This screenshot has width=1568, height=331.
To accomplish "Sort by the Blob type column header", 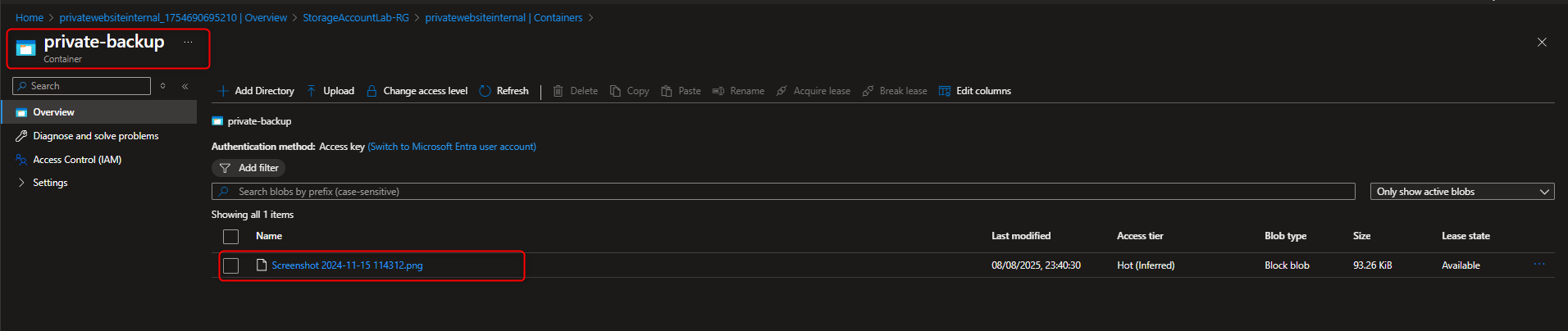I will pyautogui.click(x=1285, y=236).
